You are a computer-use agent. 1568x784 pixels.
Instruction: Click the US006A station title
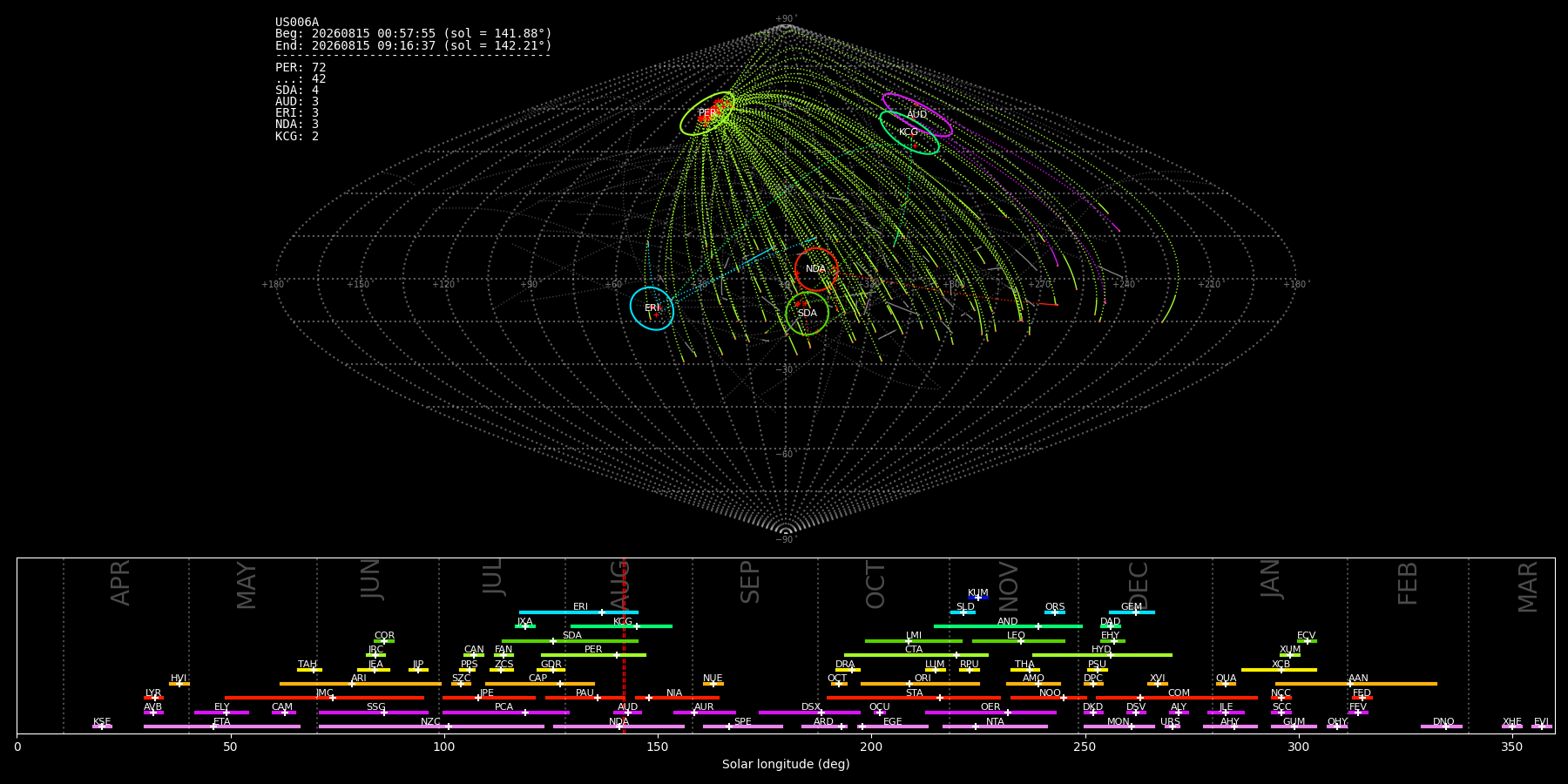(x=297, y=23)
